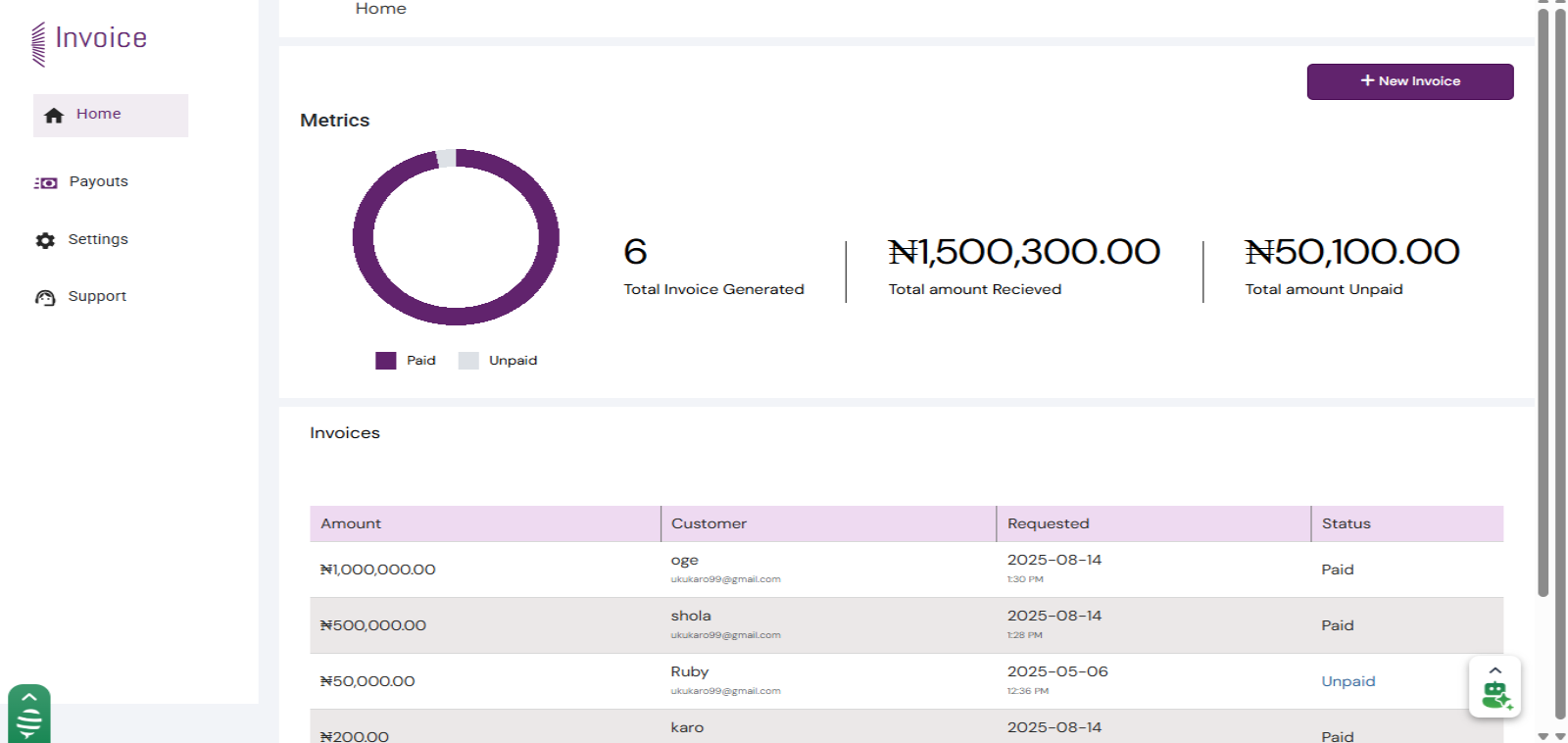Click the Invoices section heading
The height and width of the screenshot is (743, 1568).
[345, 433]
